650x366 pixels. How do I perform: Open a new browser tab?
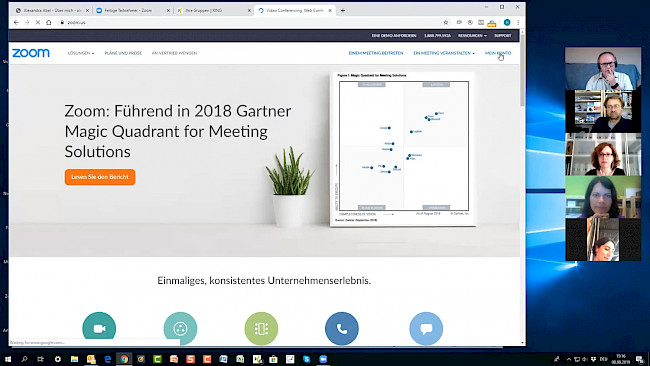click(343, 10)
